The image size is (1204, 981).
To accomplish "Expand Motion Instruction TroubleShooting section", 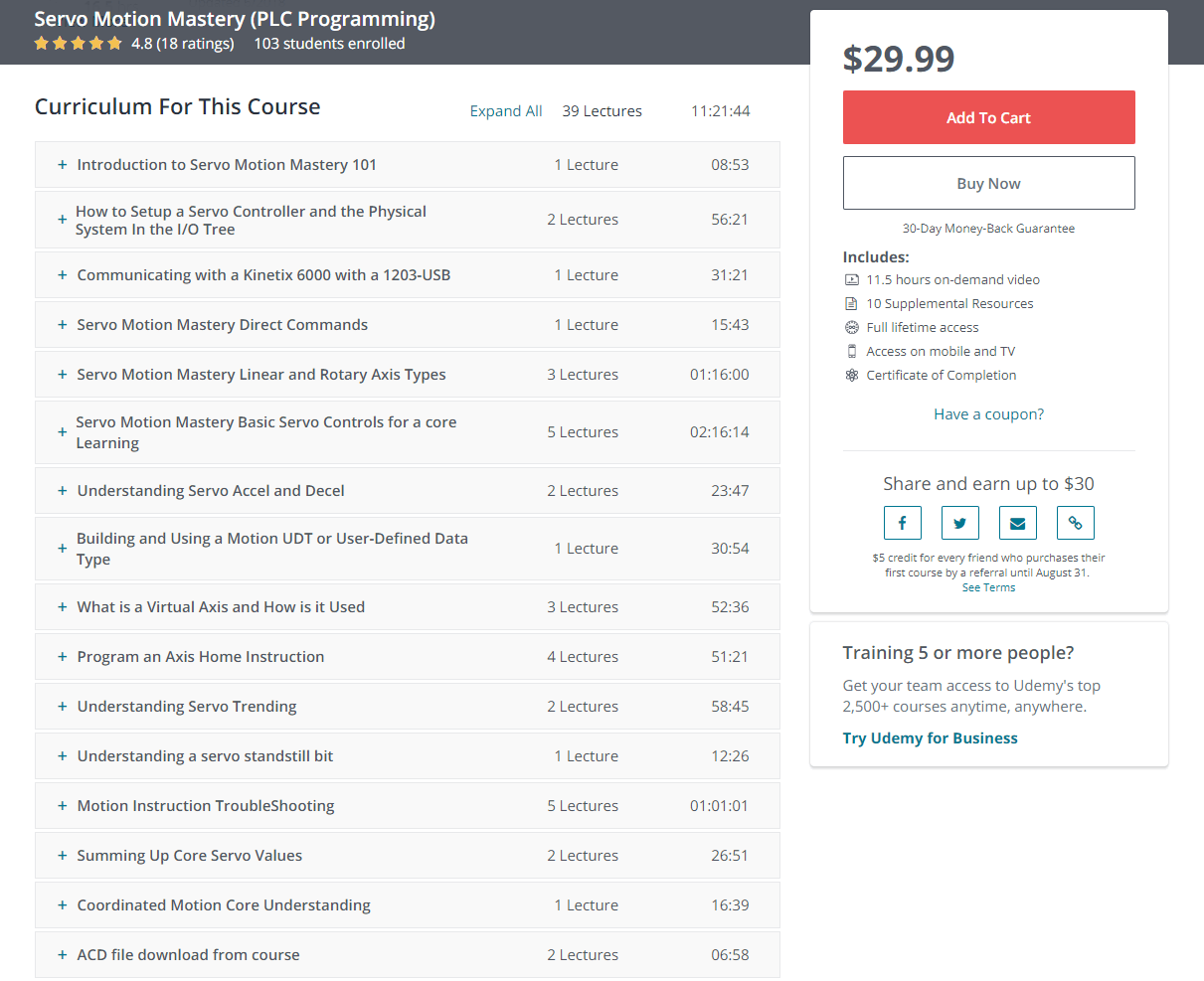I will point(408,806).
